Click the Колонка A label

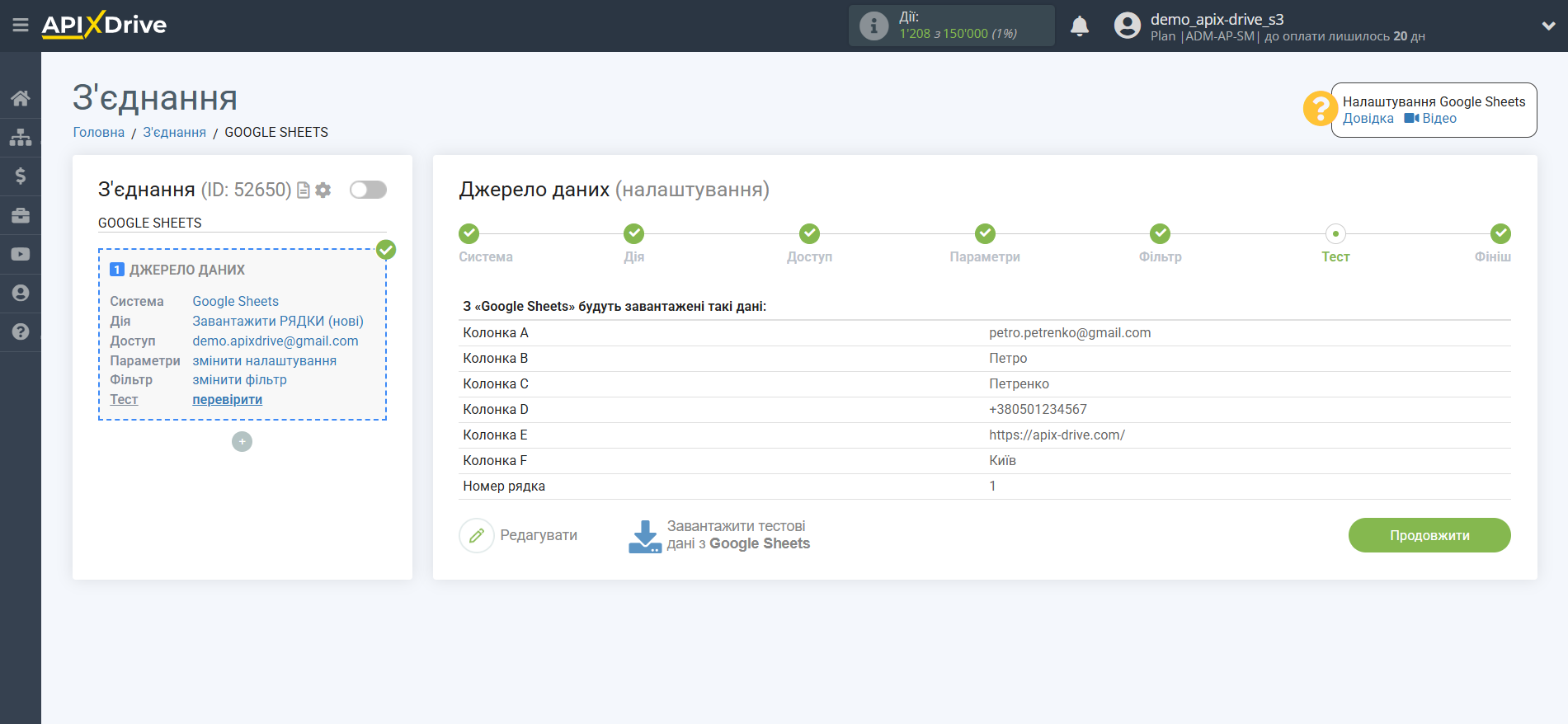click(x=496, y=333)
